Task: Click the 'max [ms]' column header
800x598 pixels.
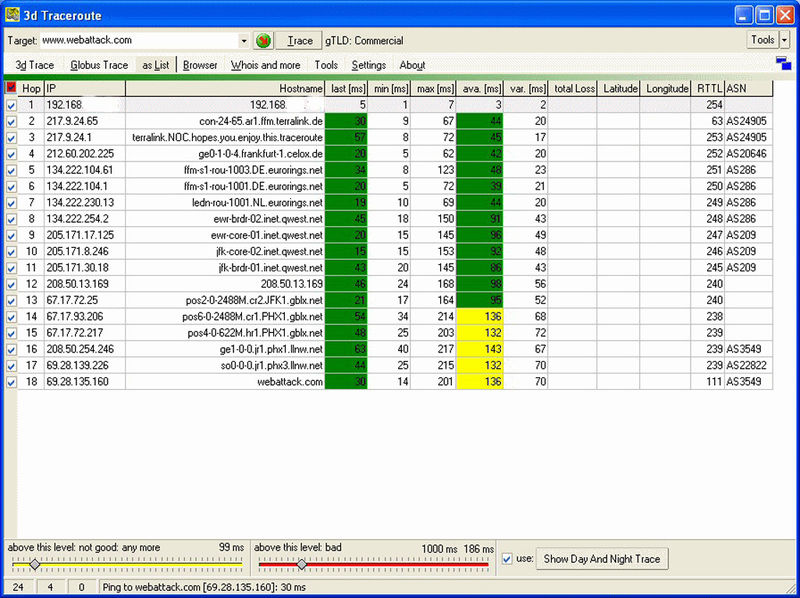Action: pos(433,88)
